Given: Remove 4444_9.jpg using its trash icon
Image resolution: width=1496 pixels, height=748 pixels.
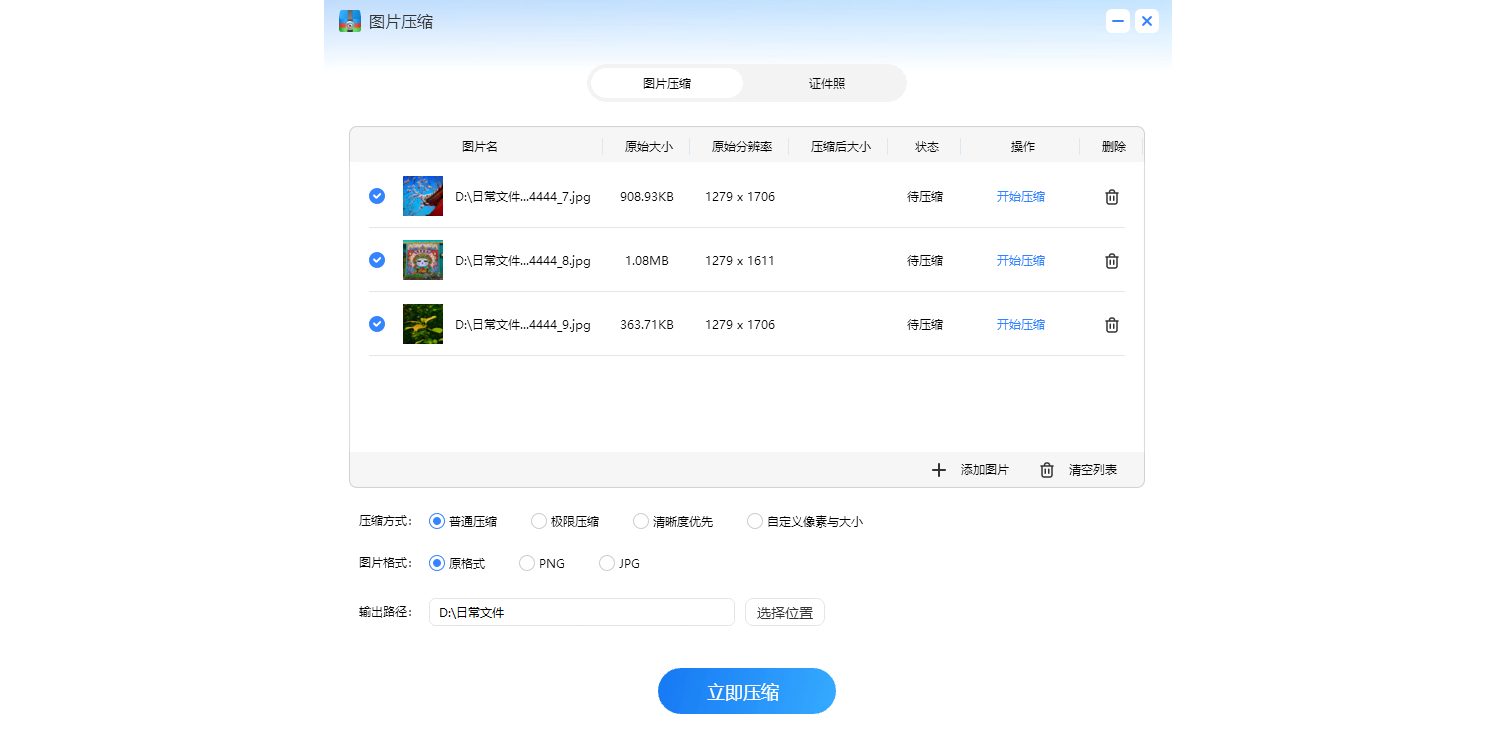Looking at the screenshot, I should tap(1111, 325).
